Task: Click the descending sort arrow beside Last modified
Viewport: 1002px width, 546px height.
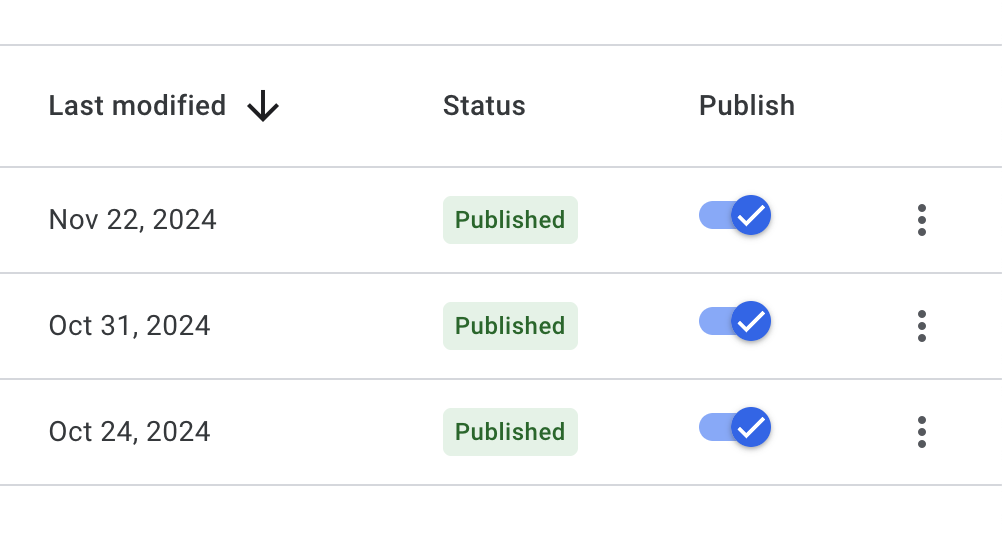Action: coord(263,106)
